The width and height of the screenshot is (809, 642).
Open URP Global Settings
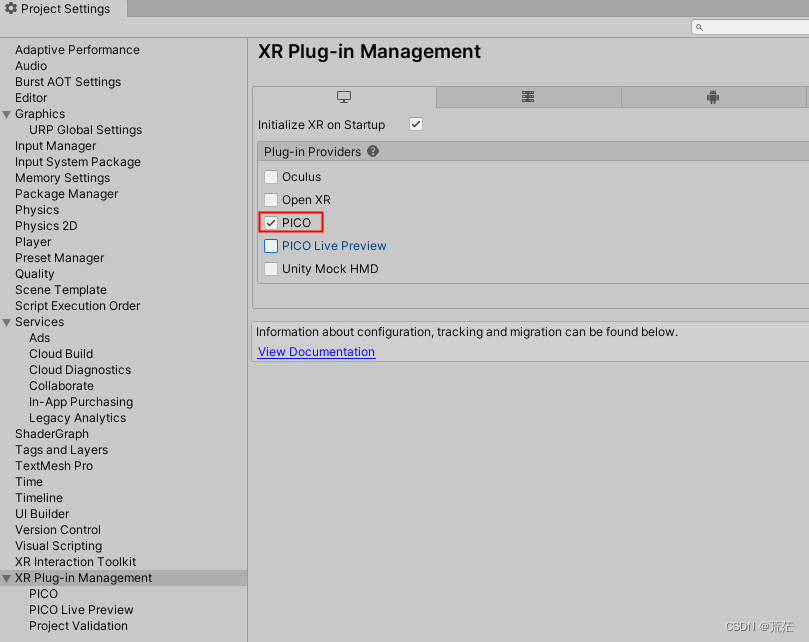click(x=86, y=130)
